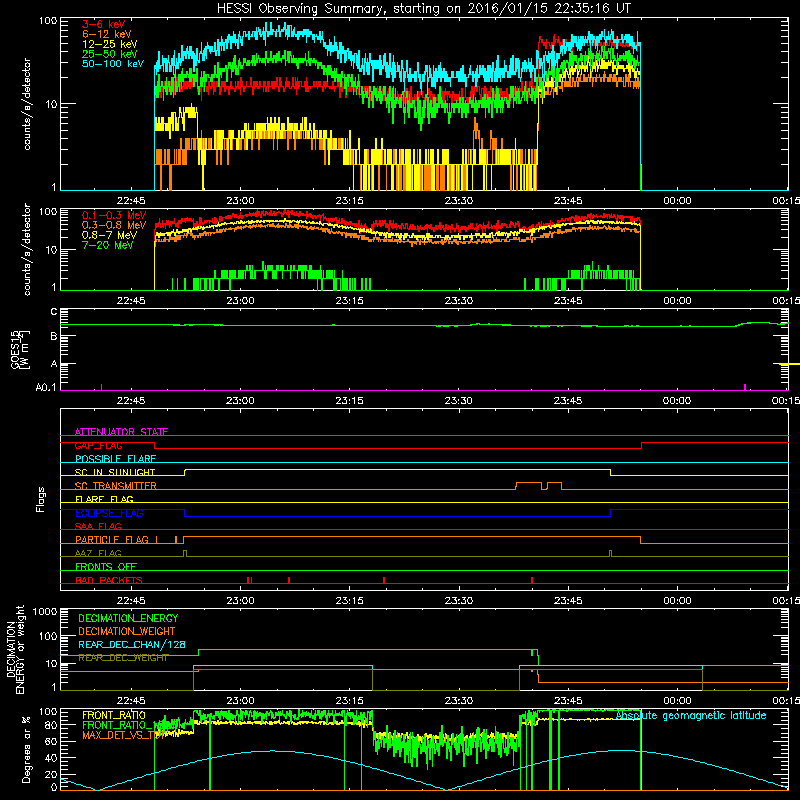Select the GAP_FLAG label

click(98, 445)
